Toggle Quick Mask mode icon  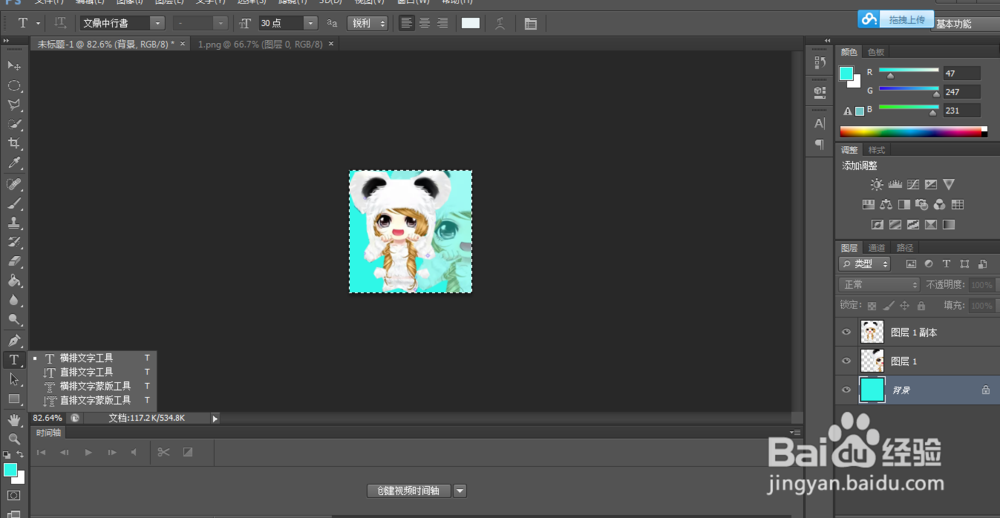(x=13, y=495)
